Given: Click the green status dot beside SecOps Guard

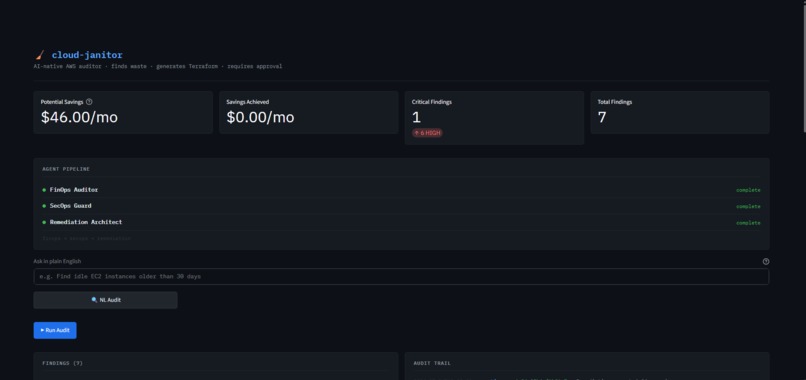Looking at the screenshot, I should (44, 206).
